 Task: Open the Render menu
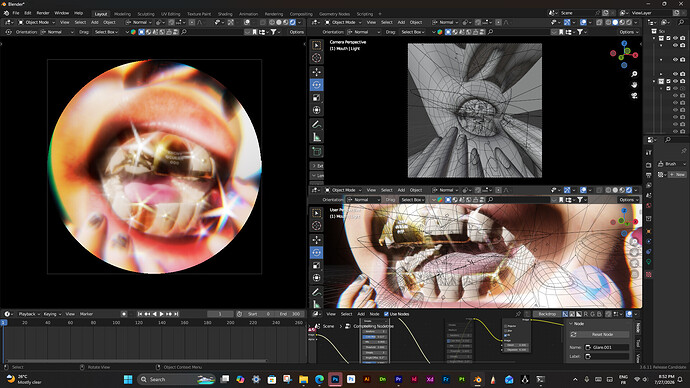pos(43,13)
